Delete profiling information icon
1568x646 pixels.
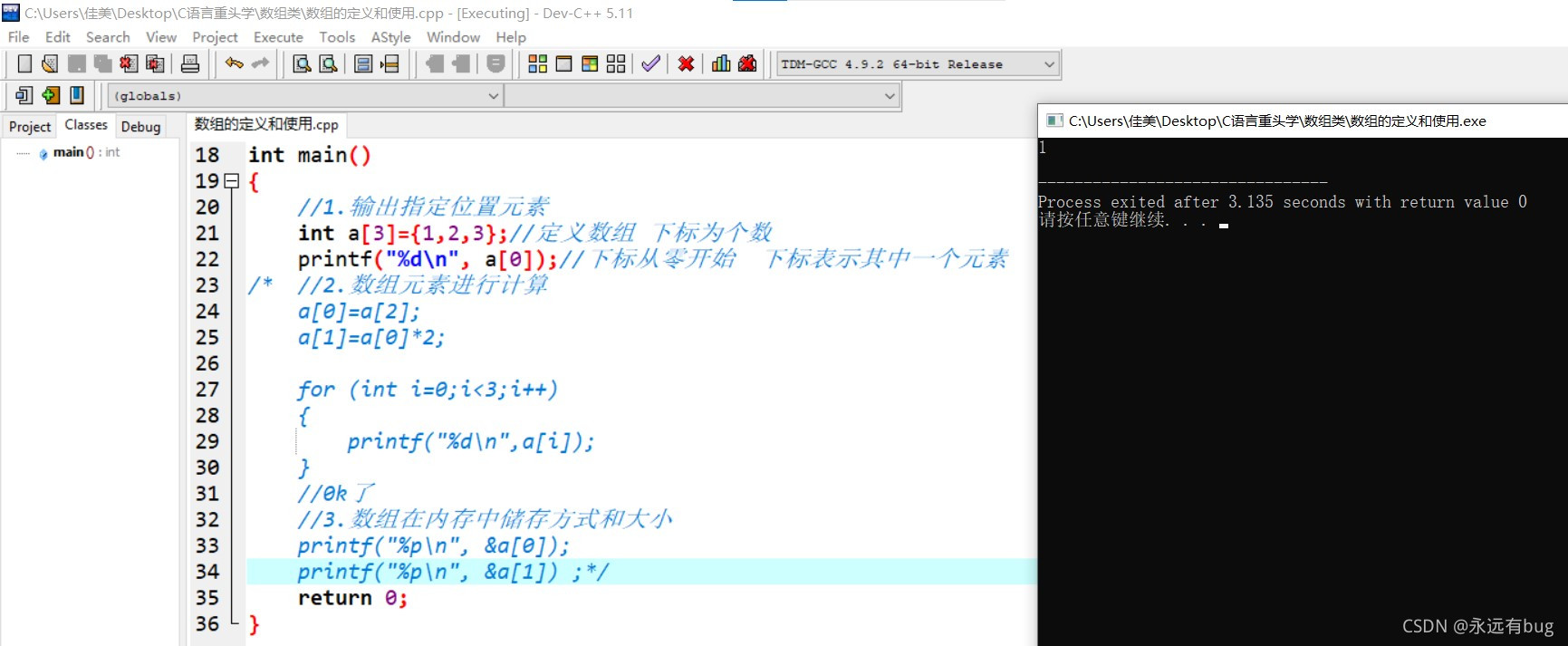pyautogui.click(x=747, y=63)
